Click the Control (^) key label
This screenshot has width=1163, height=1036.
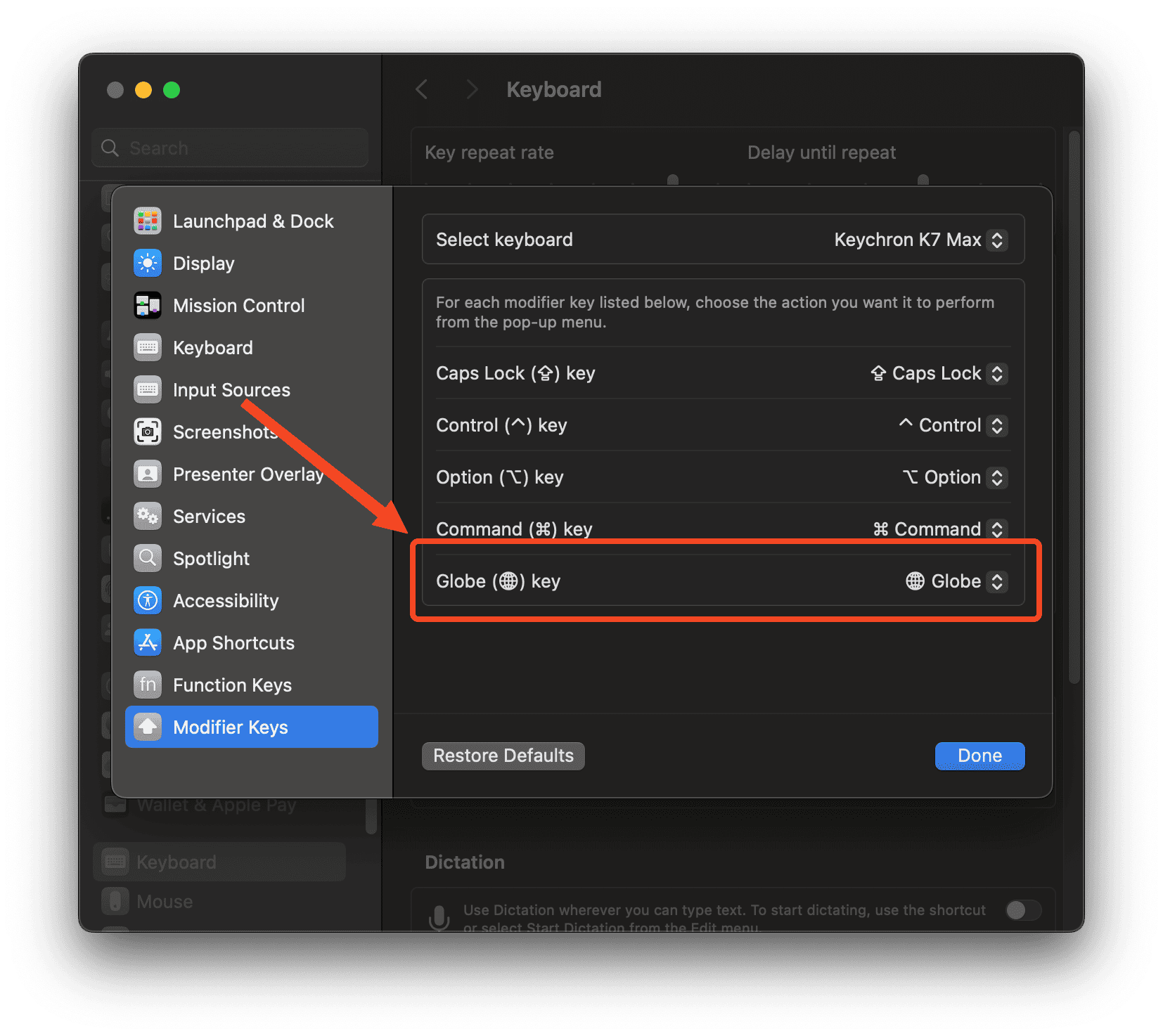point(501,425)
